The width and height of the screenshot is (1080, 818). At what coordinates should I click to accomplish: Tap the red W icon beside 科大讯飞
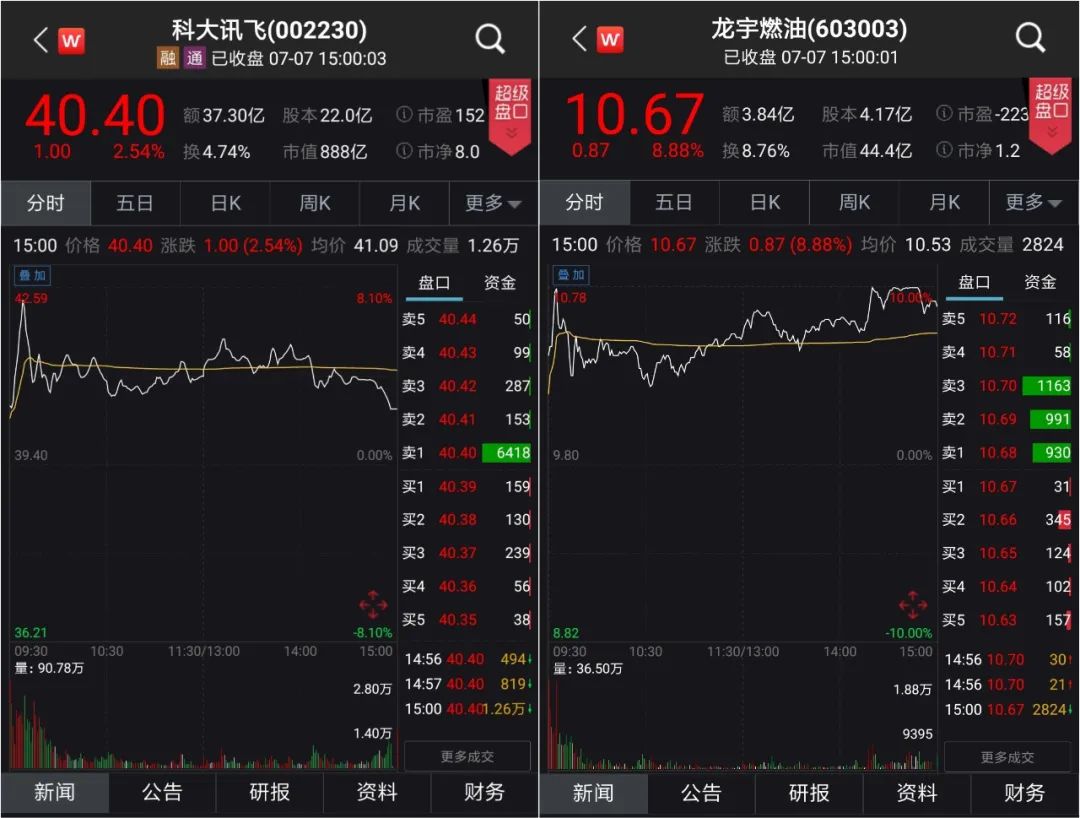(x=71, y=41)
